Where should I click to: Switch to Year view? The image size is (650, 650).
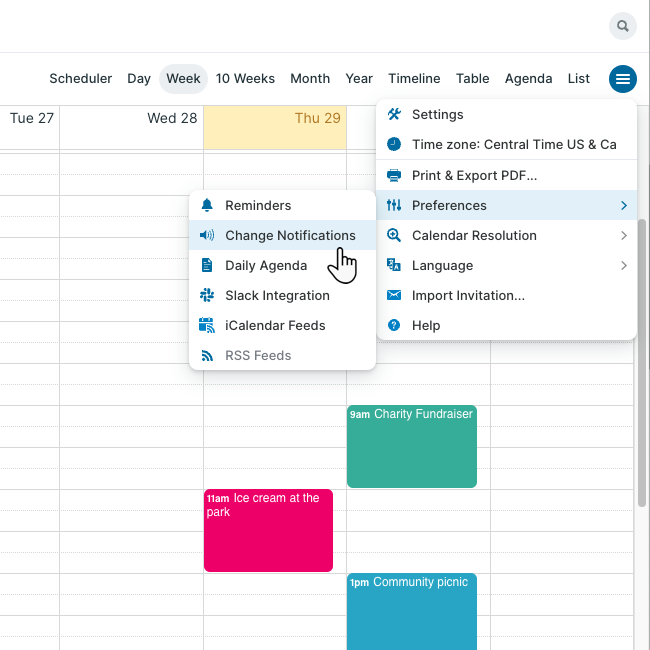pos(359,79)
